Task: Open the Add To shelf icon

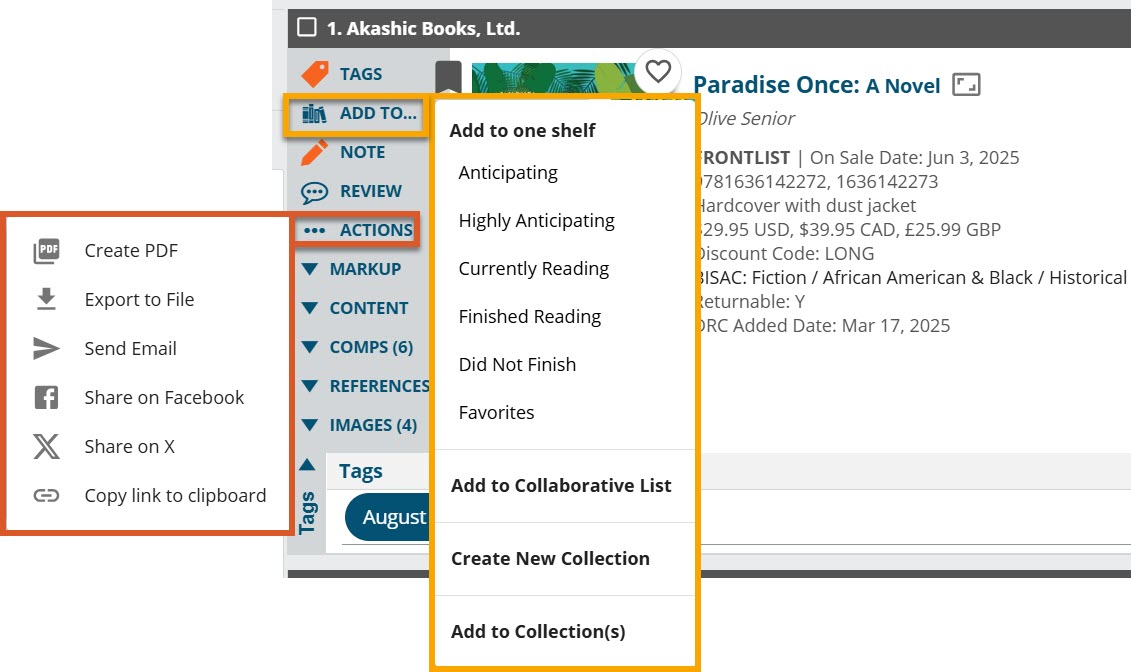Action: point(315,114)
